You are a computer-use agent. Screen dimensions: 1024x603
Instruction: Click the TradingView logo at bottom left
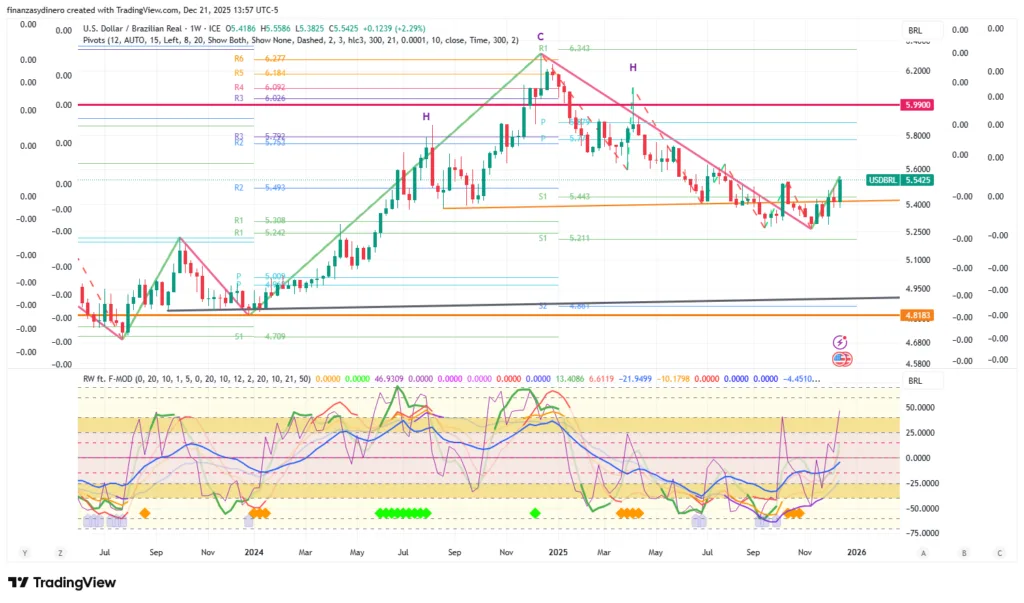click(62, 583)
